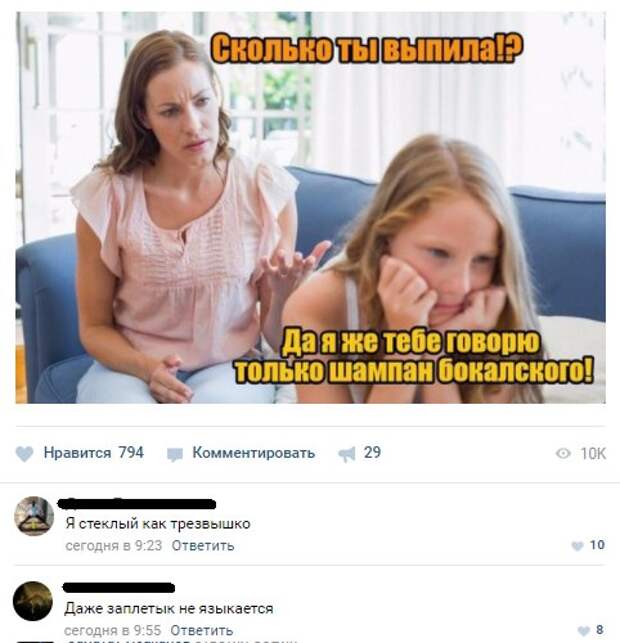Click Комментировать to write a comment

(253, 453)
